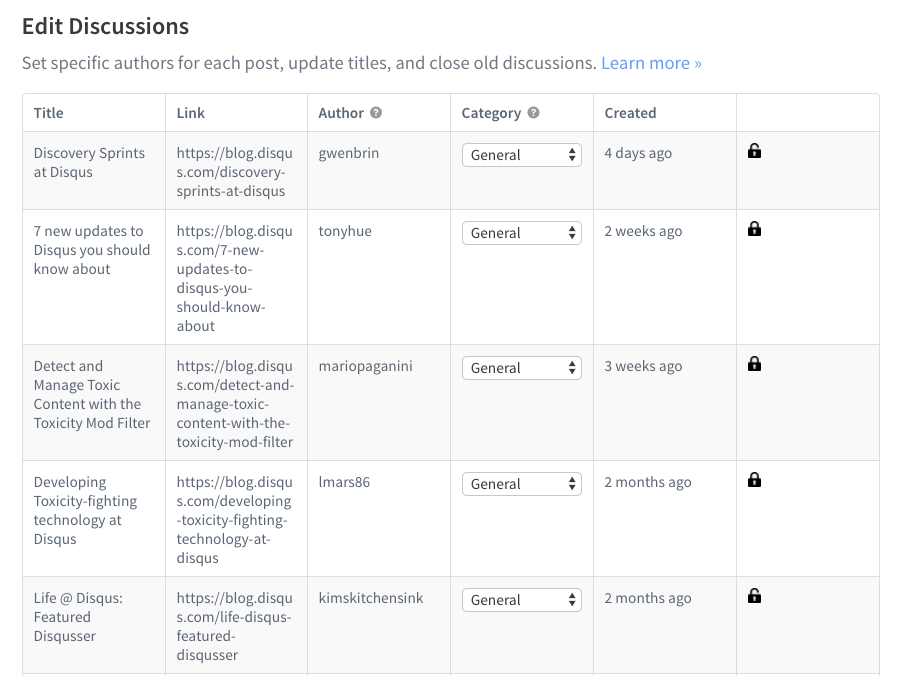Open Category selector for Toxicity Mod Filter post
This screenshot has width=897, height=676.
click(x=521, y=367)
